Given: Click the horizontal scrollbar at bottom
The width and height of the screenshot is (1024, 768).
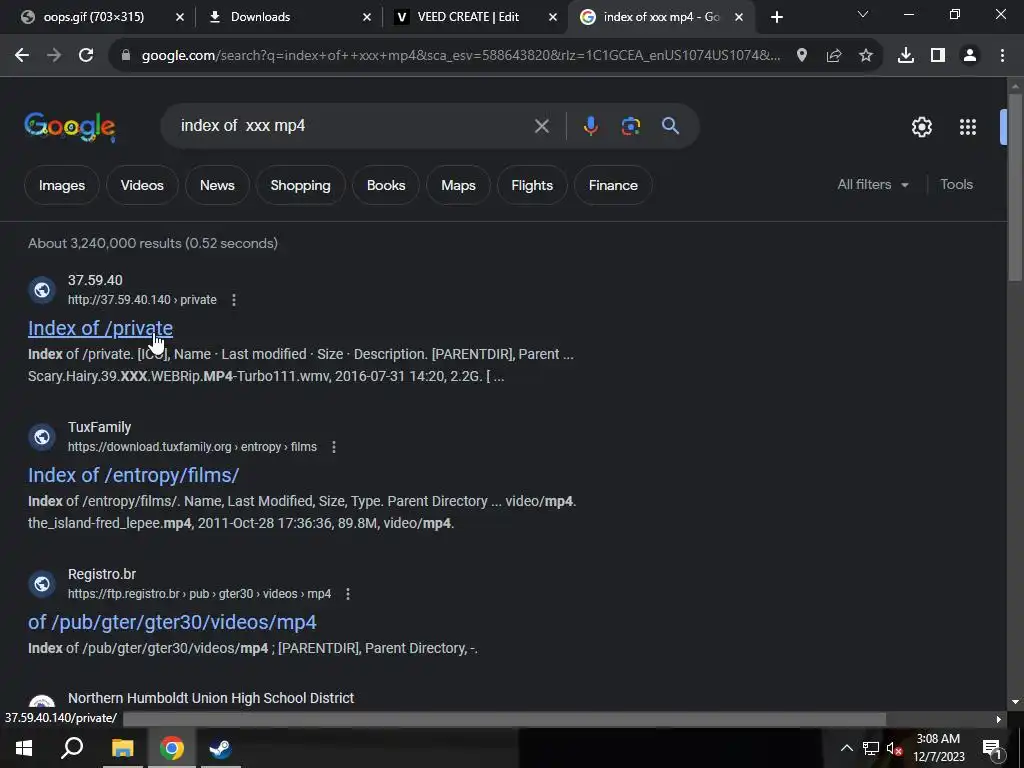Looking at the screenshot, I should pos(504,719).
